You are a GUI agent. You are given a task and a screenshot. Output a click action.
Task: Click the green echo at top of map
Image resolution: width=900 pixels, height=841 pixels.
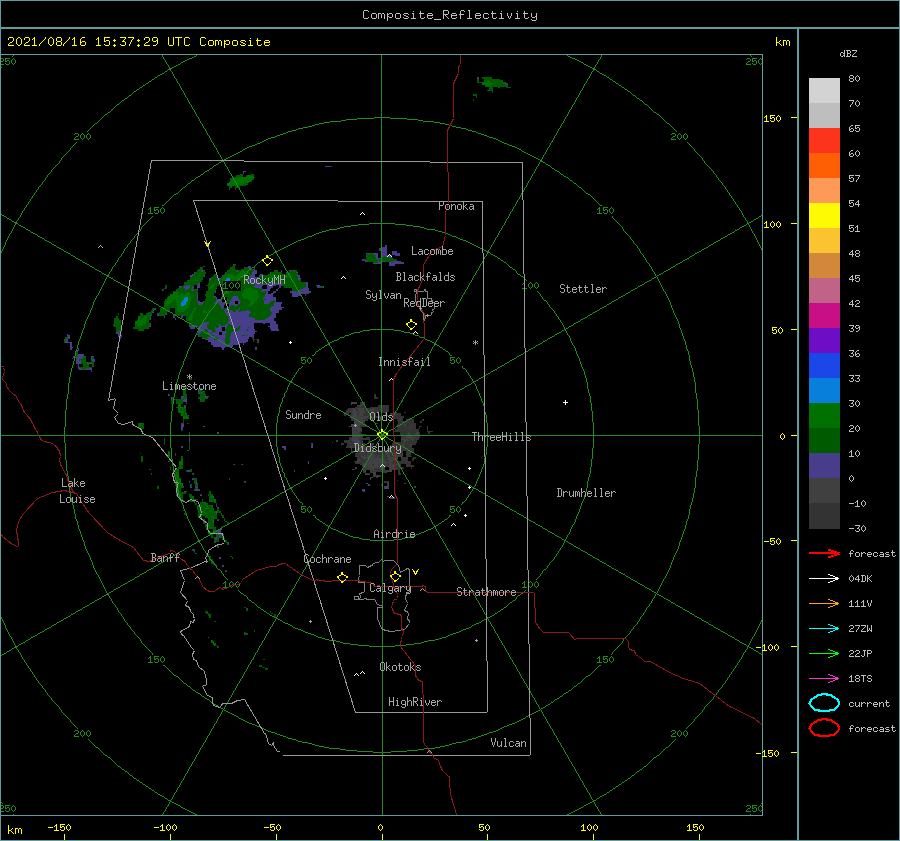pos(492,84)
